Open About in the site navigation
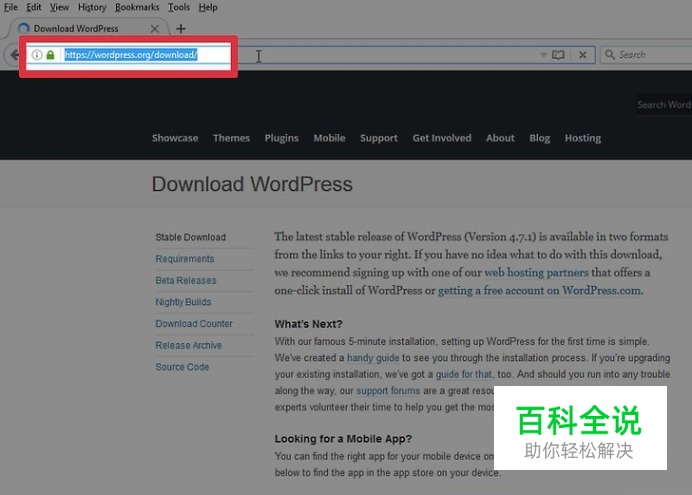The height and width of the screenshot is (495, 692). pos(500,138)
